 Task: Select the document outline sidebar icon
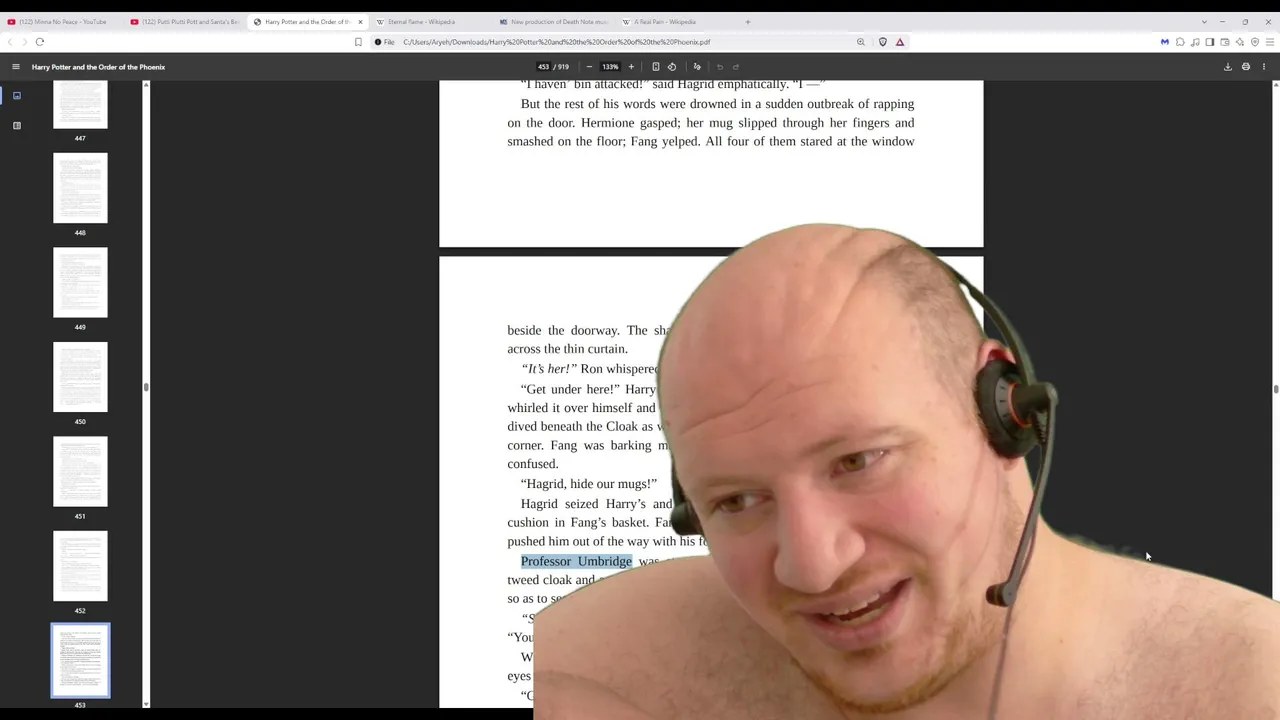coord(17,126)
